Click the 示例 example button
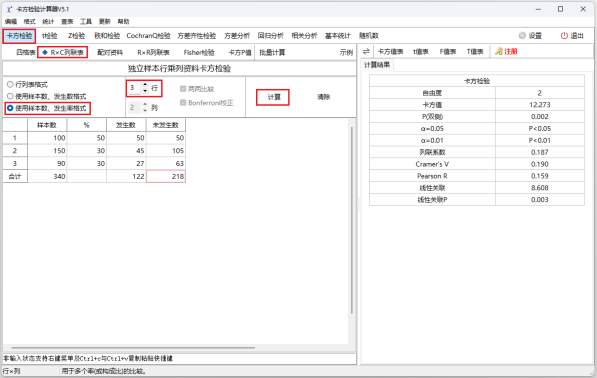The width and height of the screenshot is (597, 378). click(346, 52)
